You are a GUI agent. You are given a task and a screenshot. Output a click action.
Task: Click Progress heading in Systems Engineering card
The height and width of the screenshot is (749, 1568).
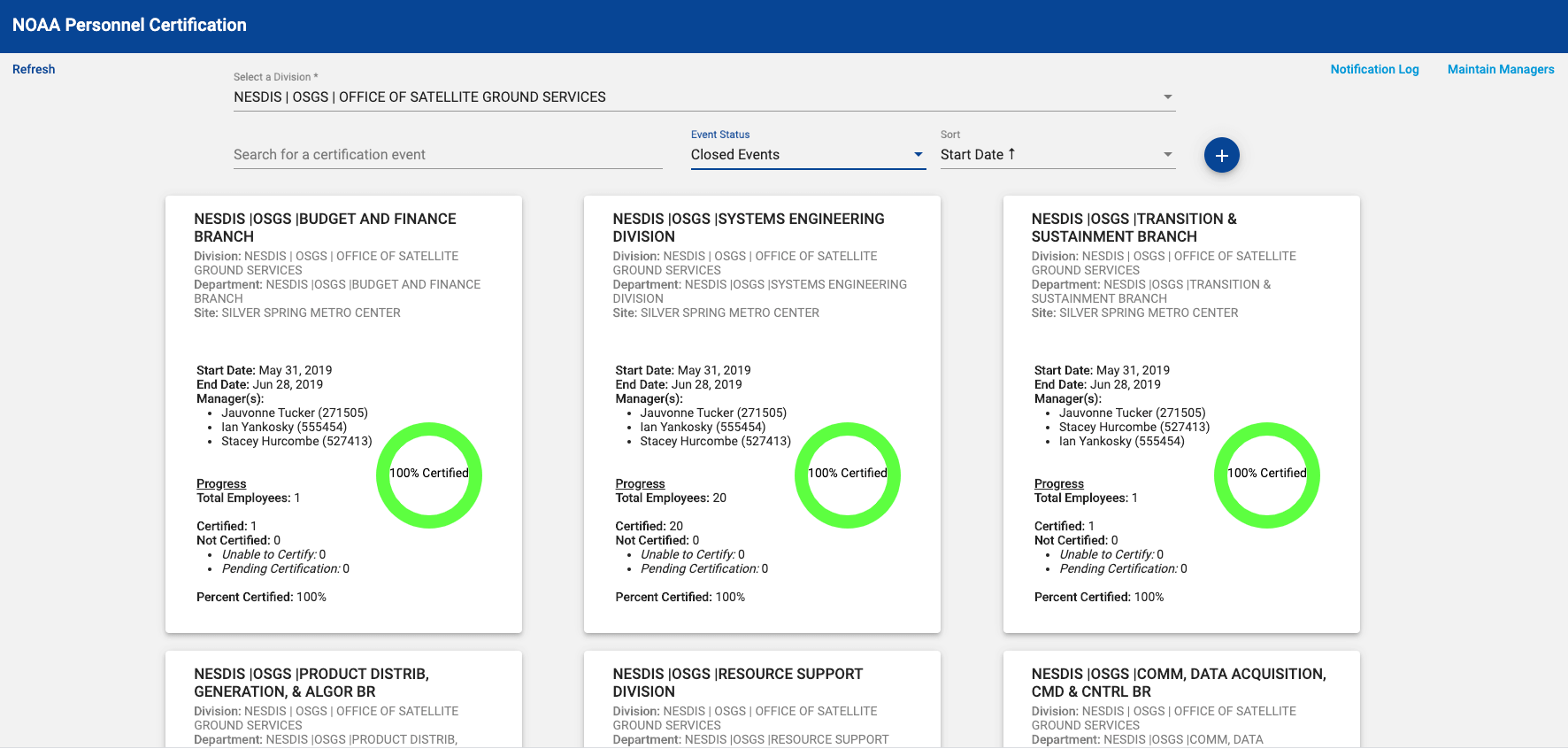(640, 483)
